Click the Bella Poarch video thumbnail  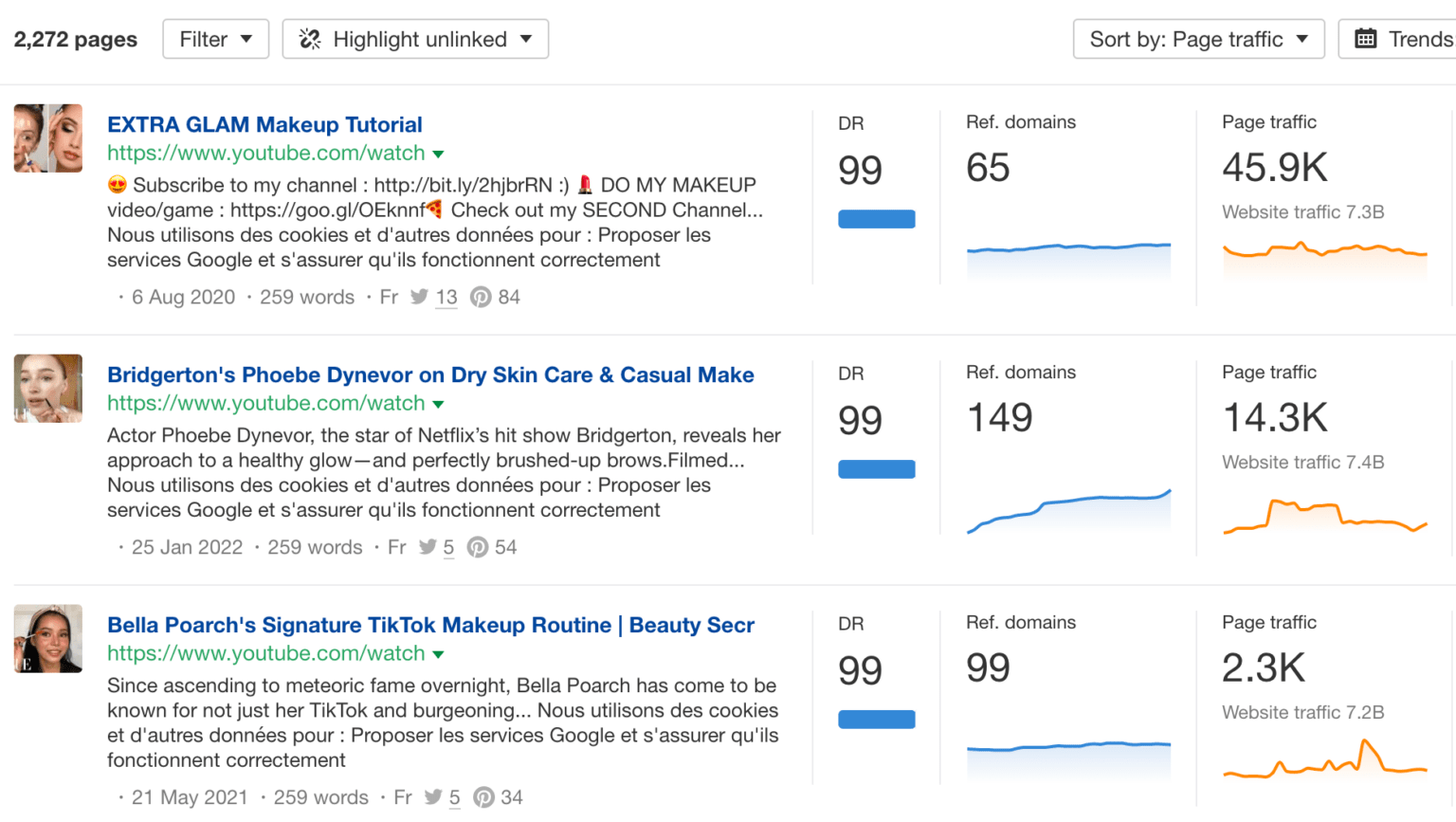coord(47,638)
